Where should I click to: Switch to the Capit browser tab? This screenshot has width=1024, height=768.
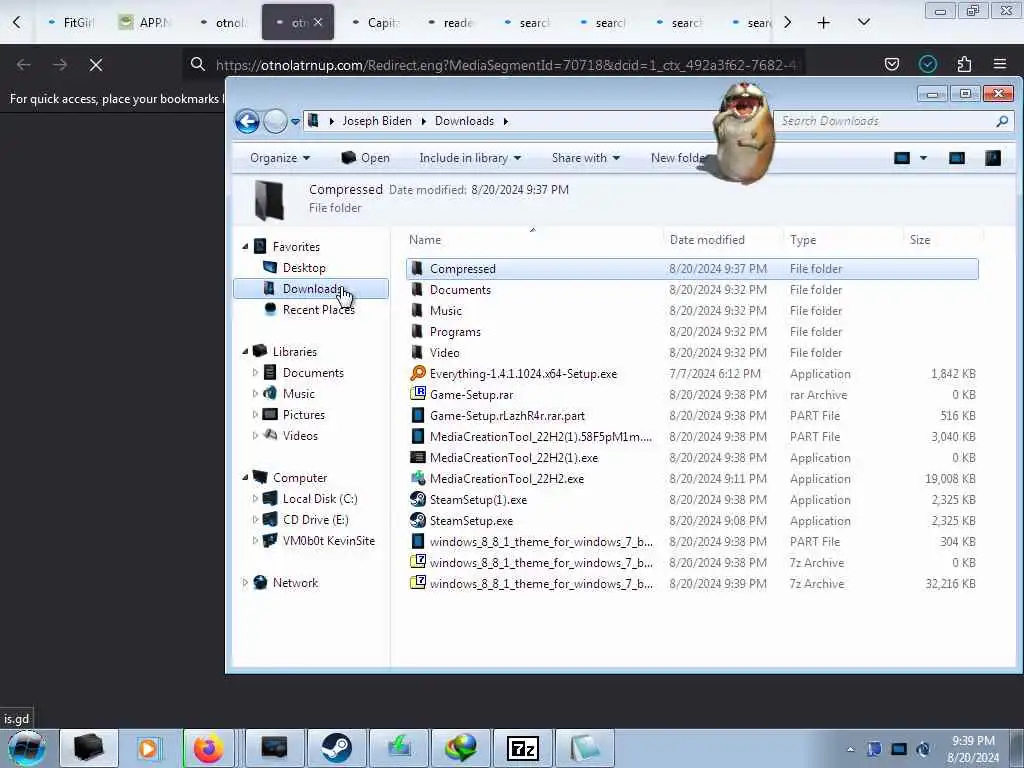pyautogui.click(x=376, y=23)
